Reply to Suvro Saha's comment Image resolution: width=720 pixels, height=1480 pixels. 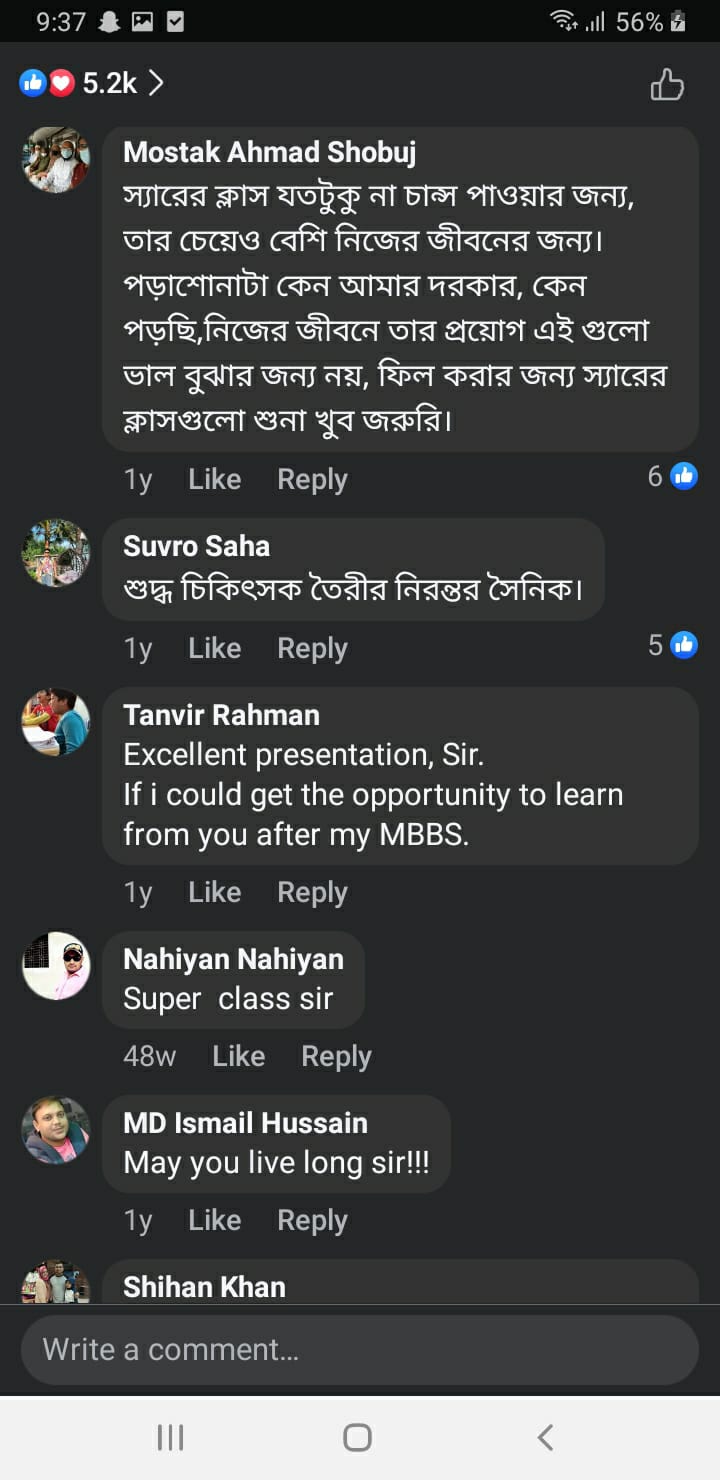click(312, 649)
